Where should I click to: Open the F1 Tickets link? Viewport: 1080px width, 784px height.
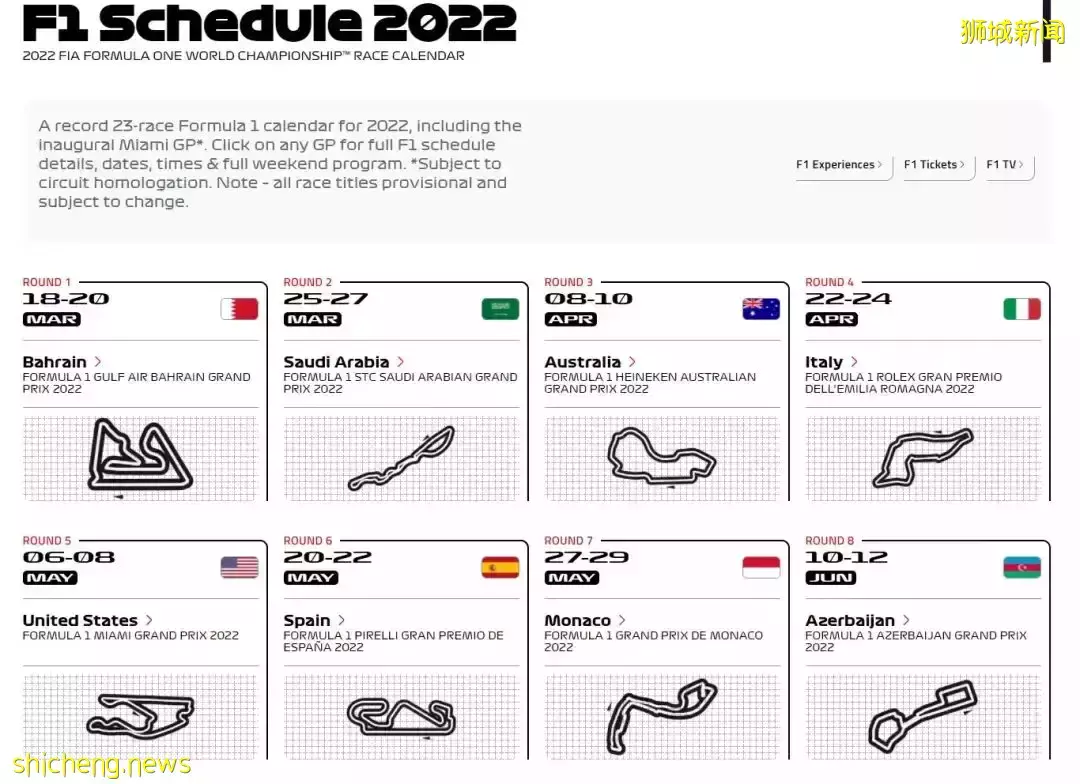934,165
